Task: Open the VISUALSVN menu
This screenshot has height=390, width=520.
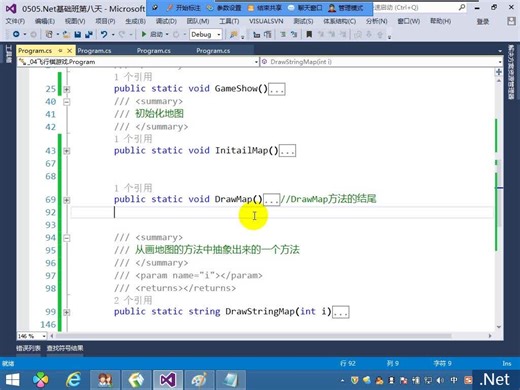Action: [266, 21]
